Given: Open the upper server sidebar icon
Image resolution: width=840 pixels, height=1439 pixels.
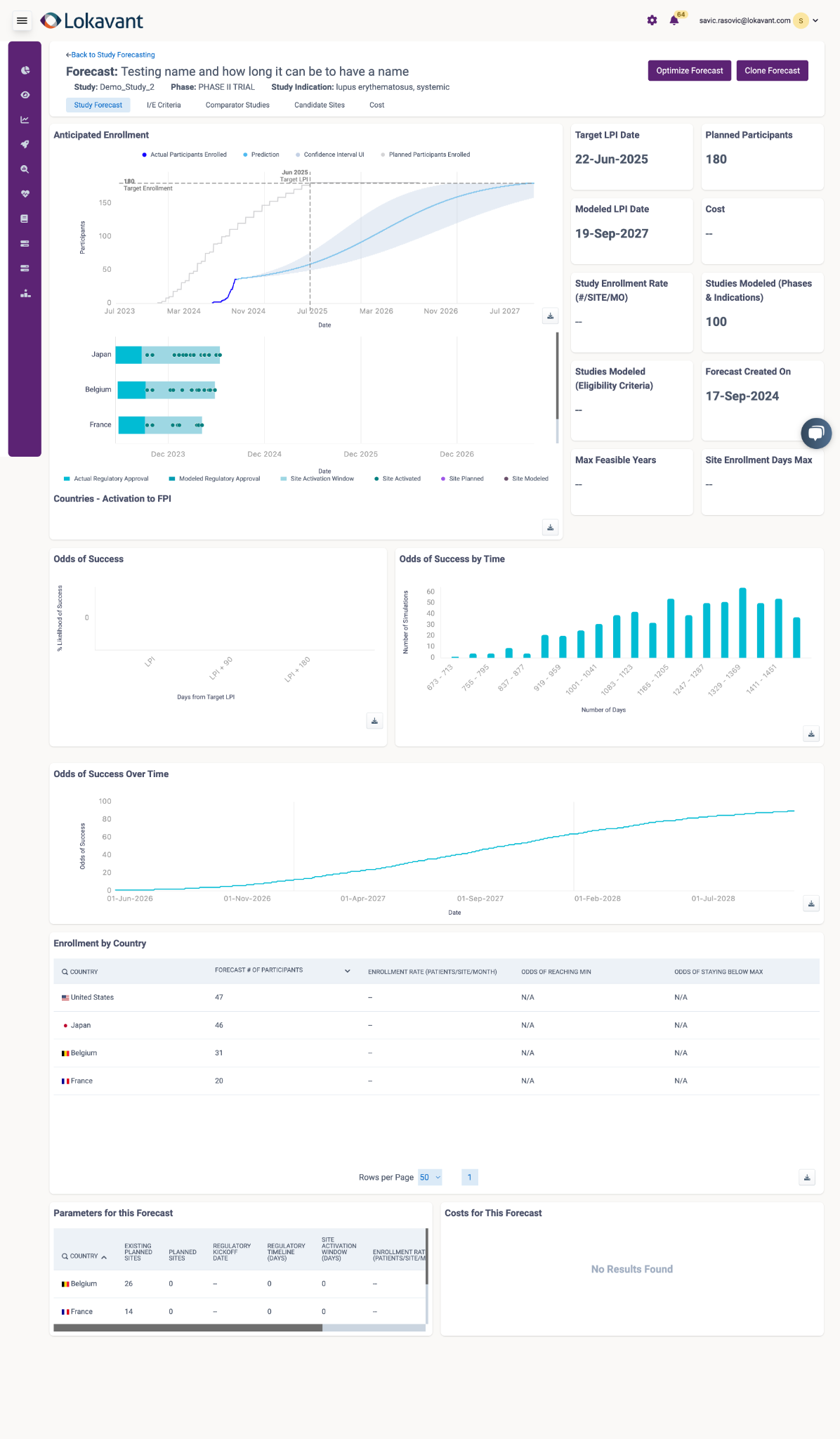Looking at the screenshot, I should [x=25, y=244].
